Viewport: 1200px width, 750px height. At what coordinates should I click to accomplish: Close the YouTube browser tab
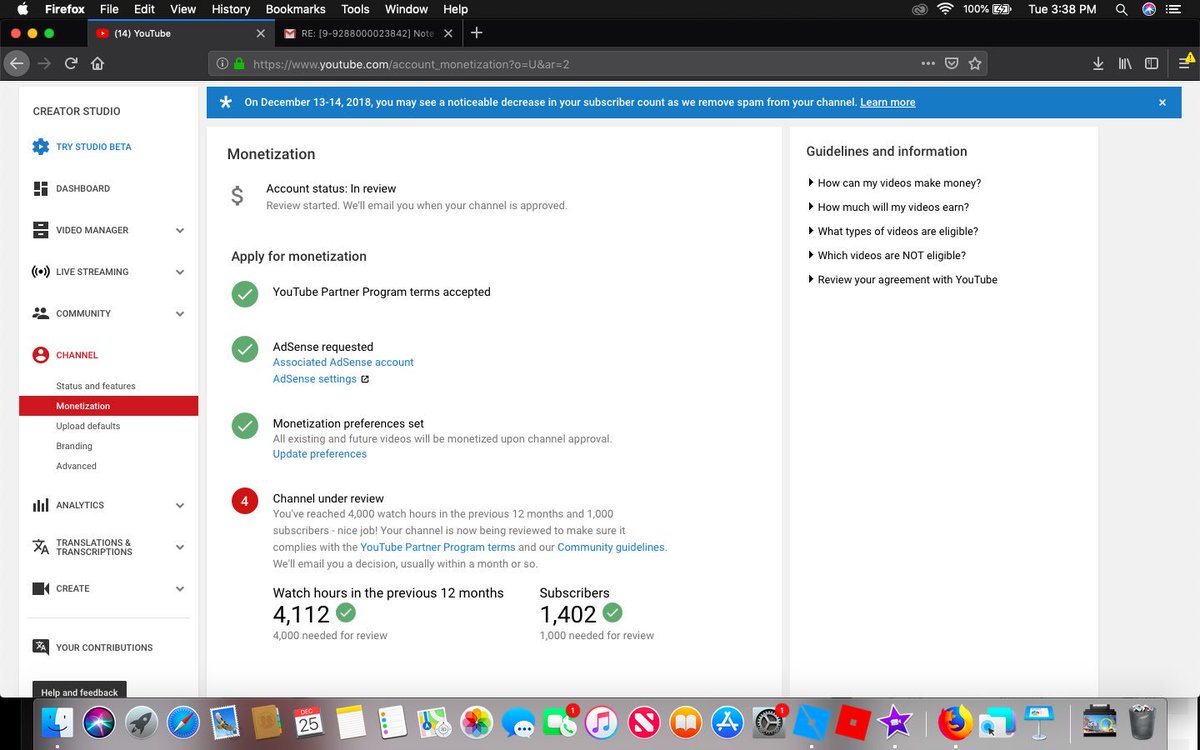[261, 33]
